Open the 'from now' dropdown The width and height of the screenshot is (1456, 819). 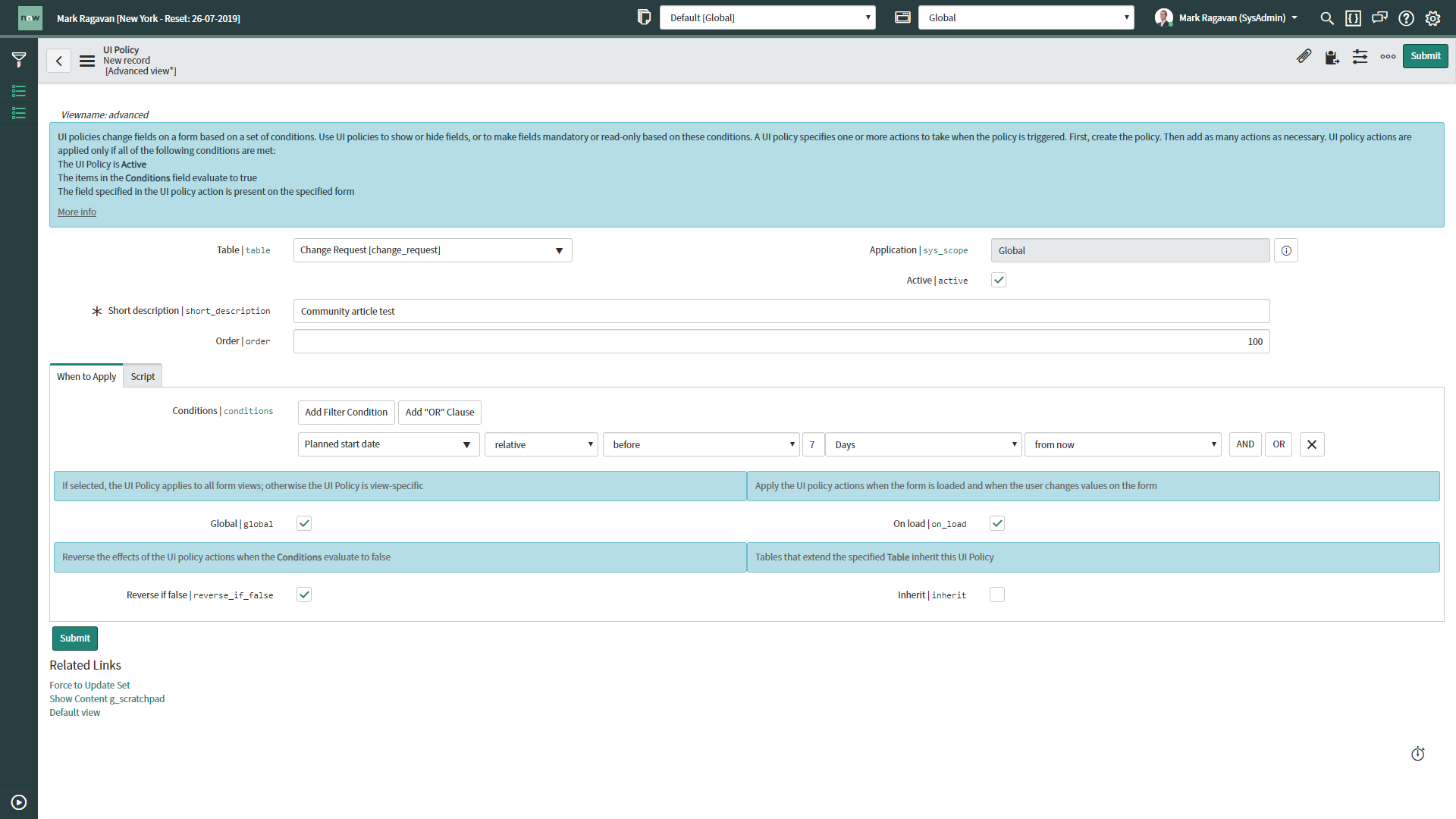[1123, 444]
